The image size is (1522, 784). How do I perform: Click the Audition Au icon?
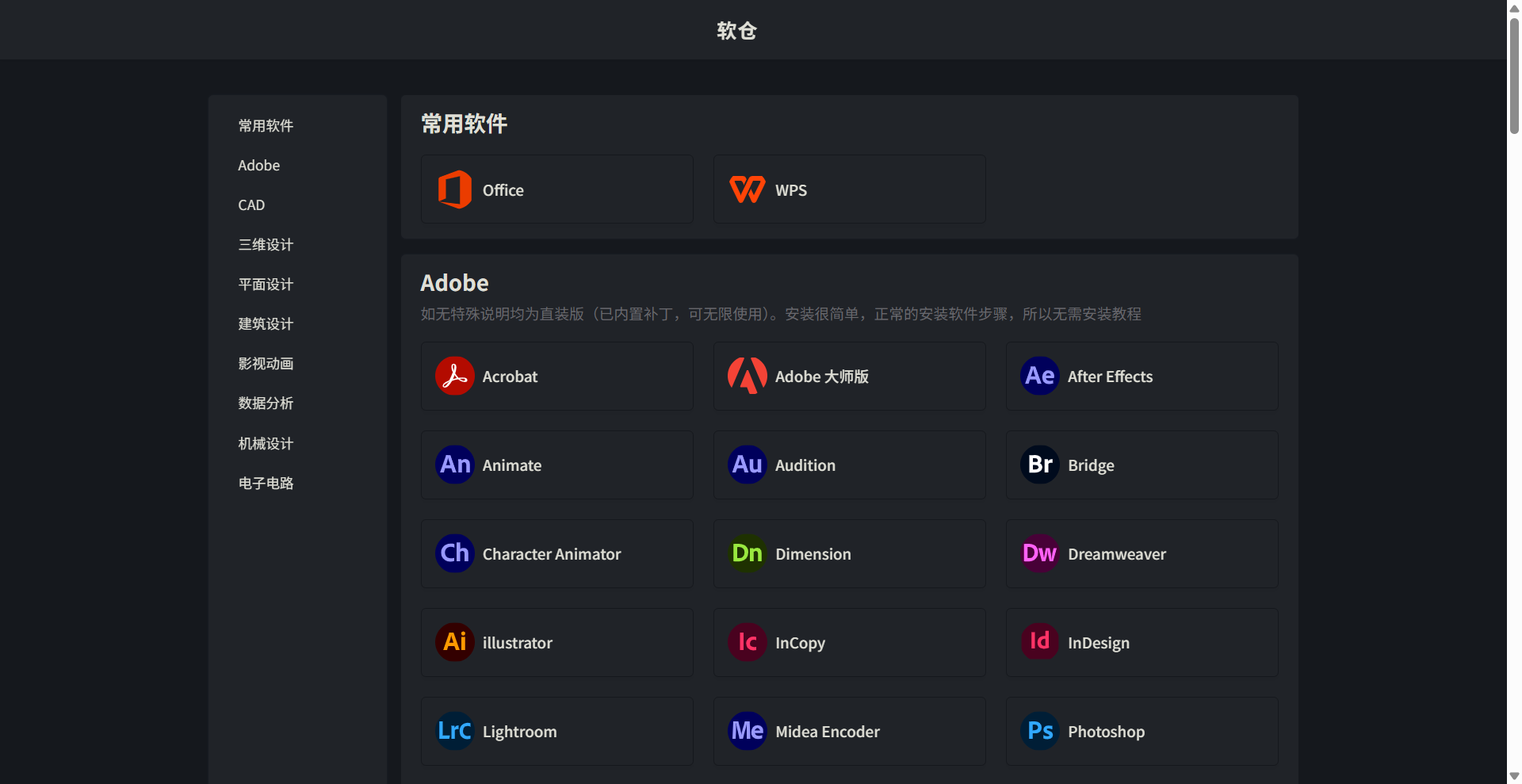click(x=747, y=465)
